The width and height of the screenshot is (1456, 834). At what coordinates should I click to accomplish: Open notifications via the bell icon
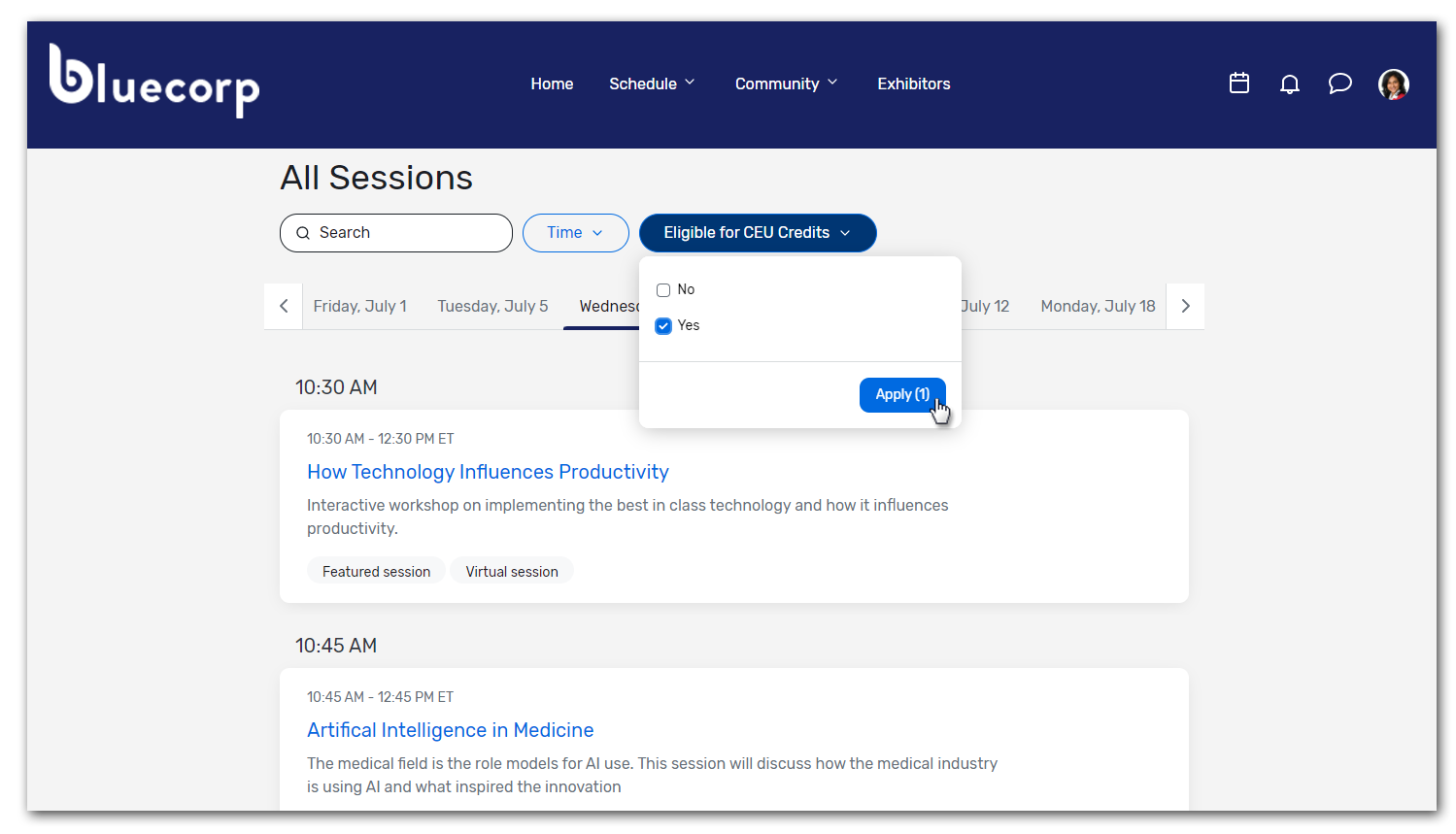(x=1290, y=84)
